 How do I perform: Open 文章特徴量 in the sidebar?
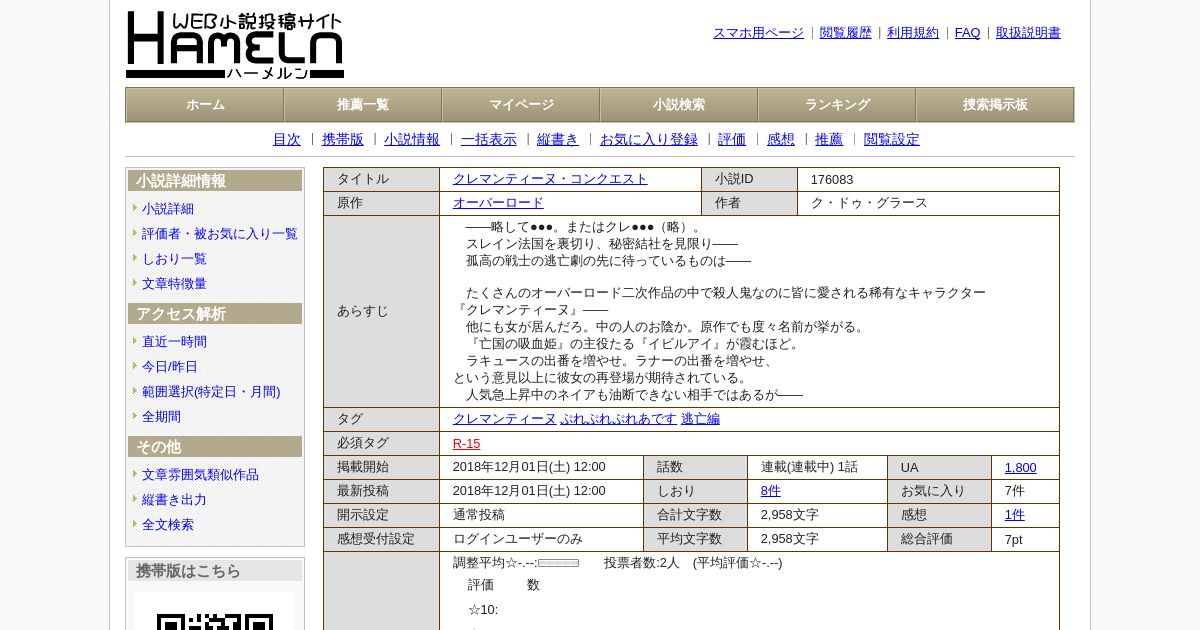(174, 284)
